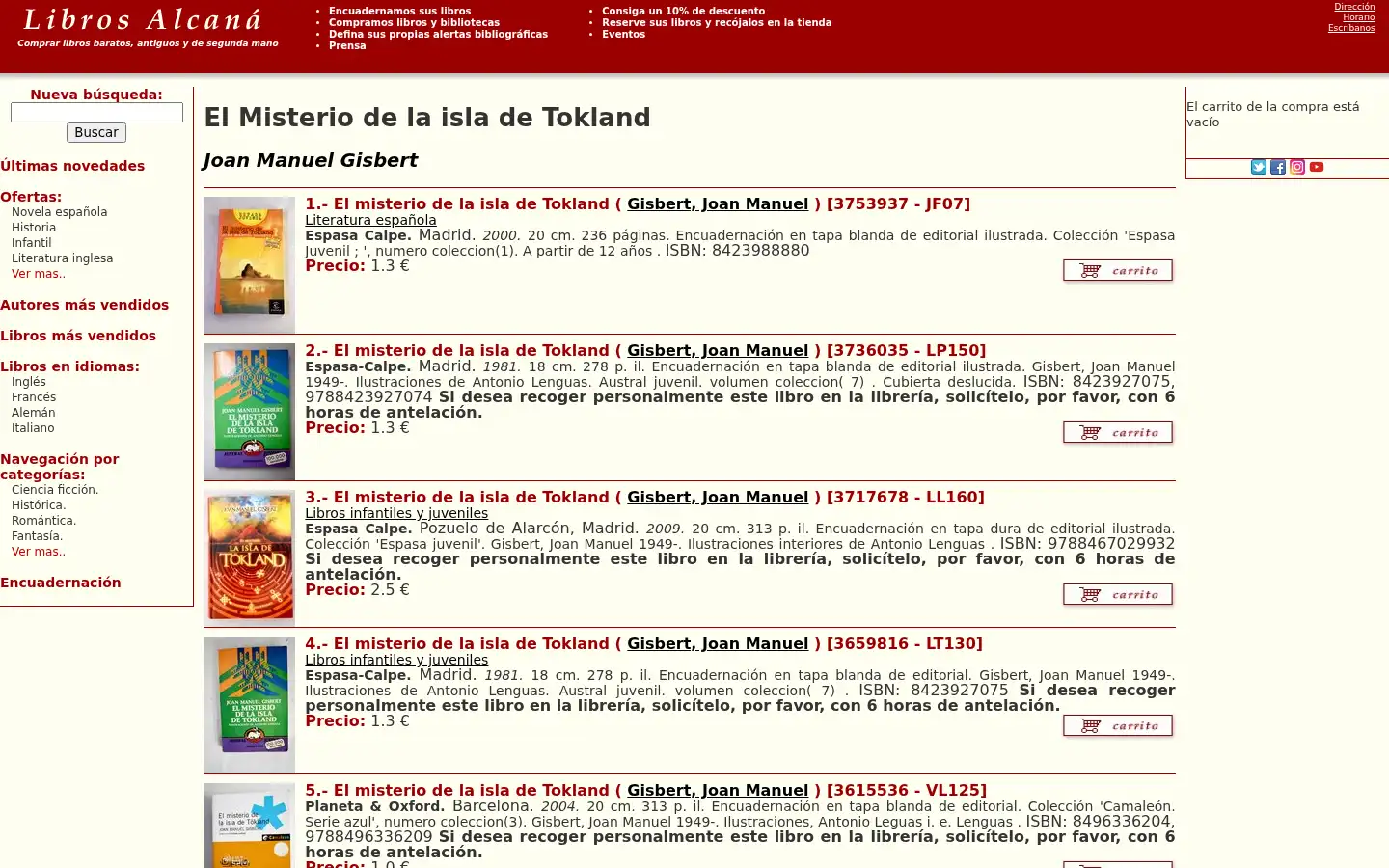1389x868 pixels.
Task: Open Autores más vendidos
Action: click(84, 305)
